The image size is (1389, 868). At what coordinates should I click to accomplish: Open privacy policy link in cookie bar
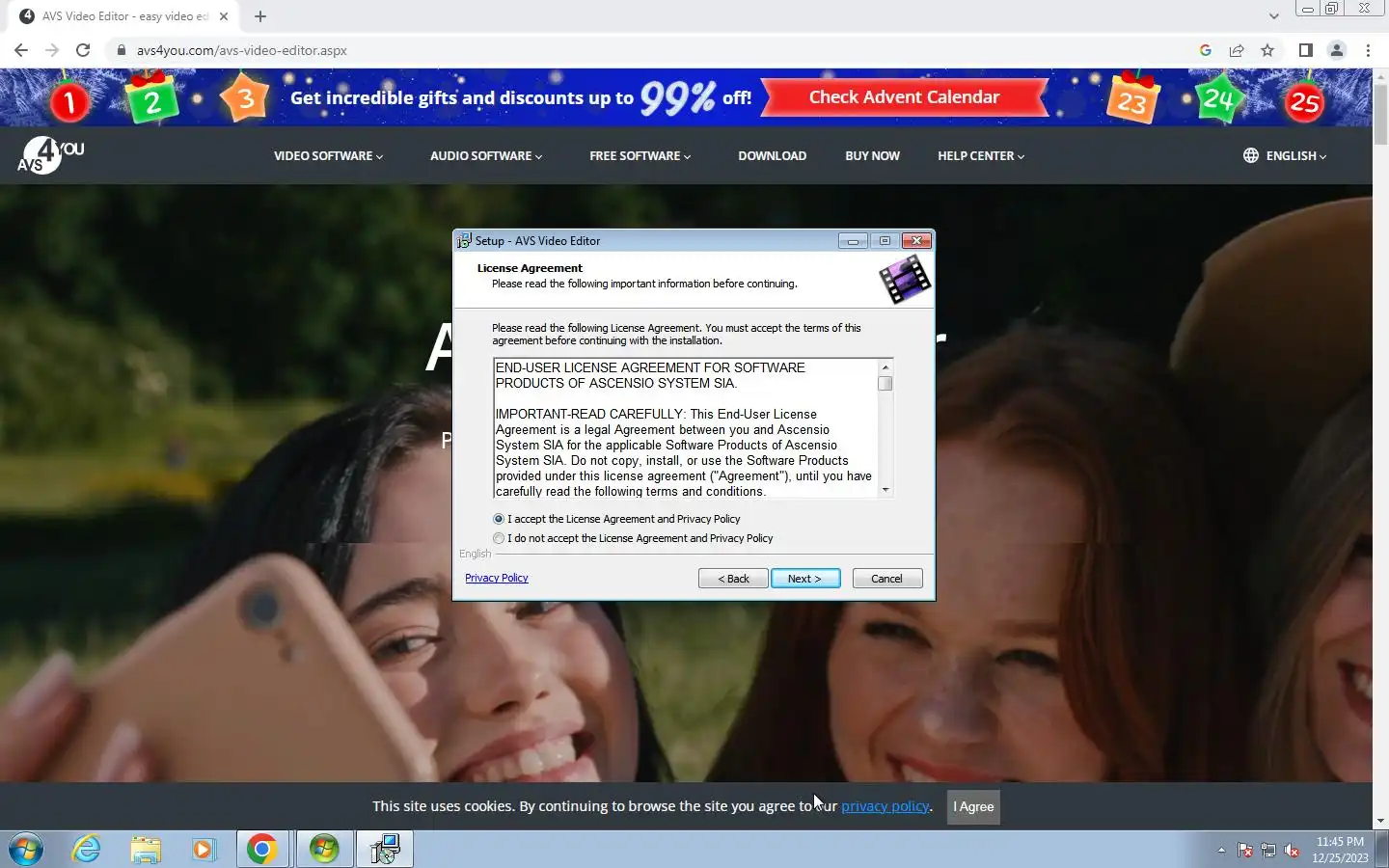885,806
